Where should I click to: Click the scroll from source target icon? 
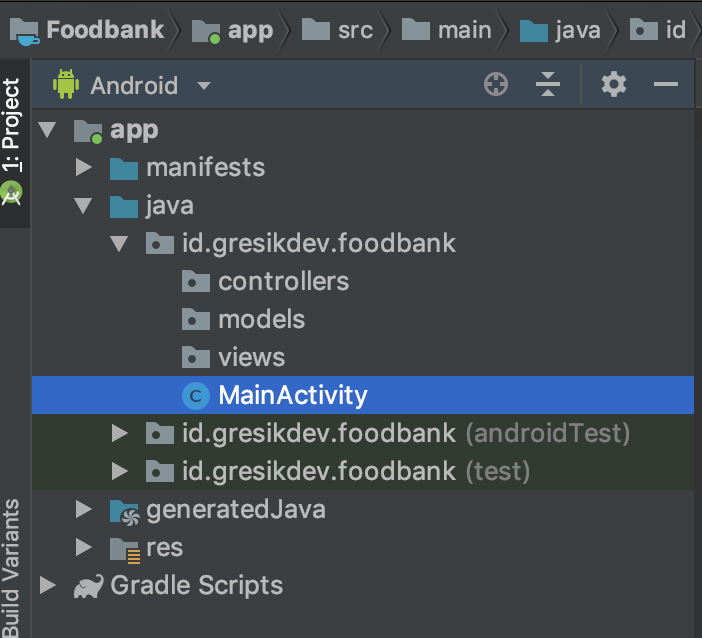click(496, 86)
